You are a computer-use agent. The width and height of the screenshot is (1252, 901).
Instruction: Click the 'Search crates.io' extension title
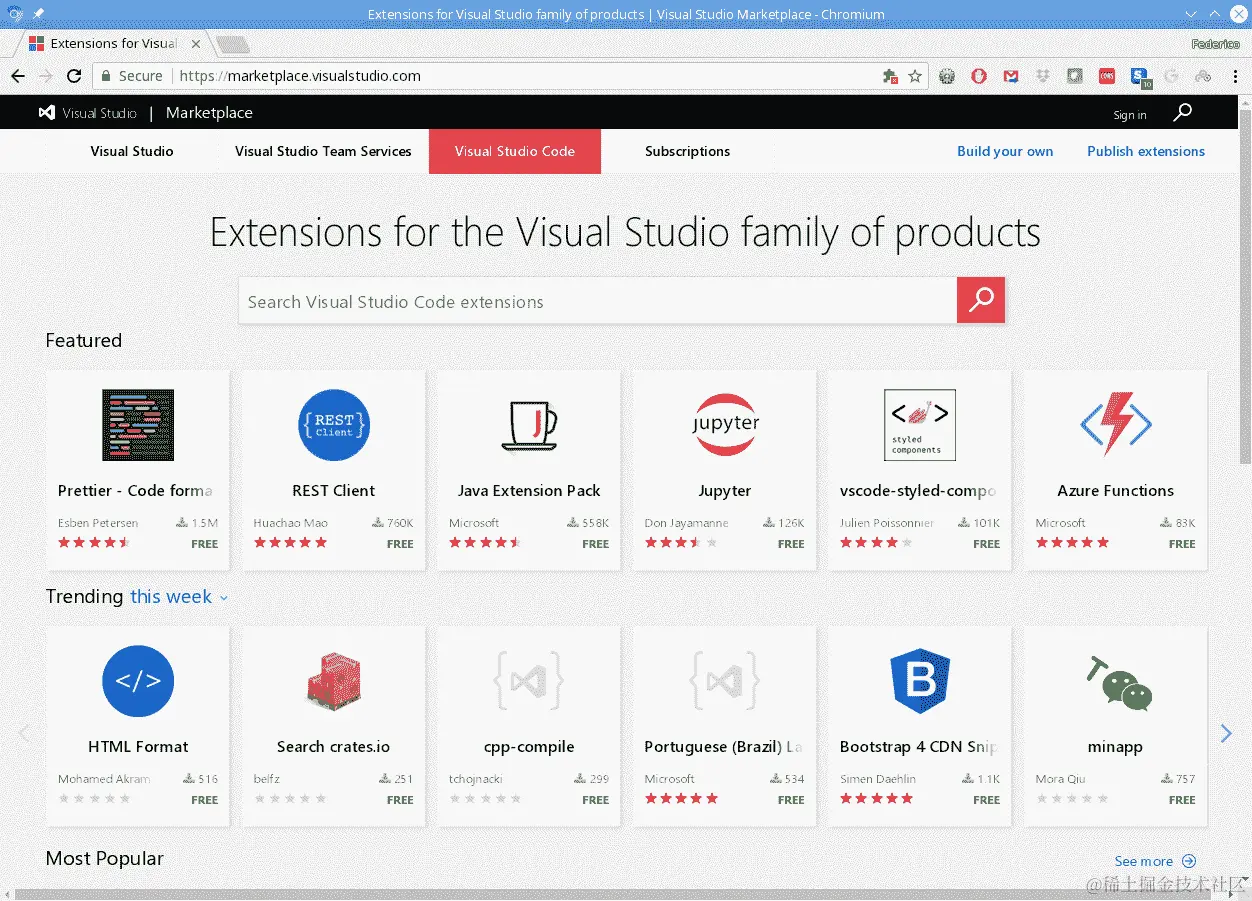pyautogui.click(x=334, y=746)
